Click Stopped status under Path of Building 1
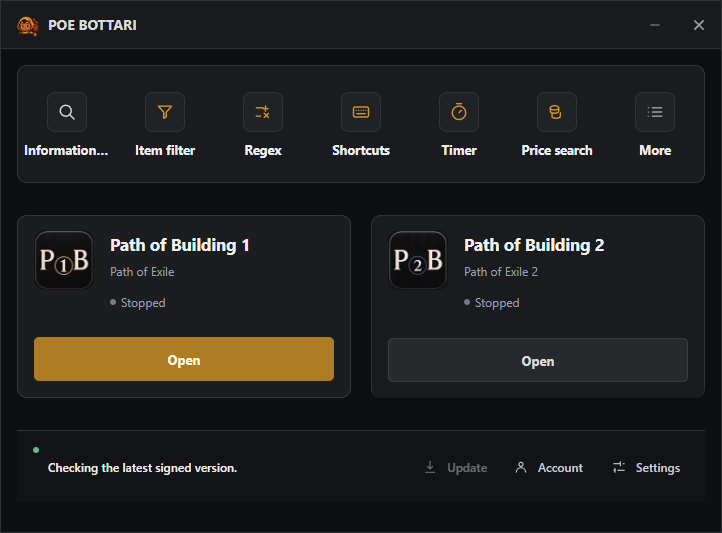The image size is (722, 533). point(138,303)
